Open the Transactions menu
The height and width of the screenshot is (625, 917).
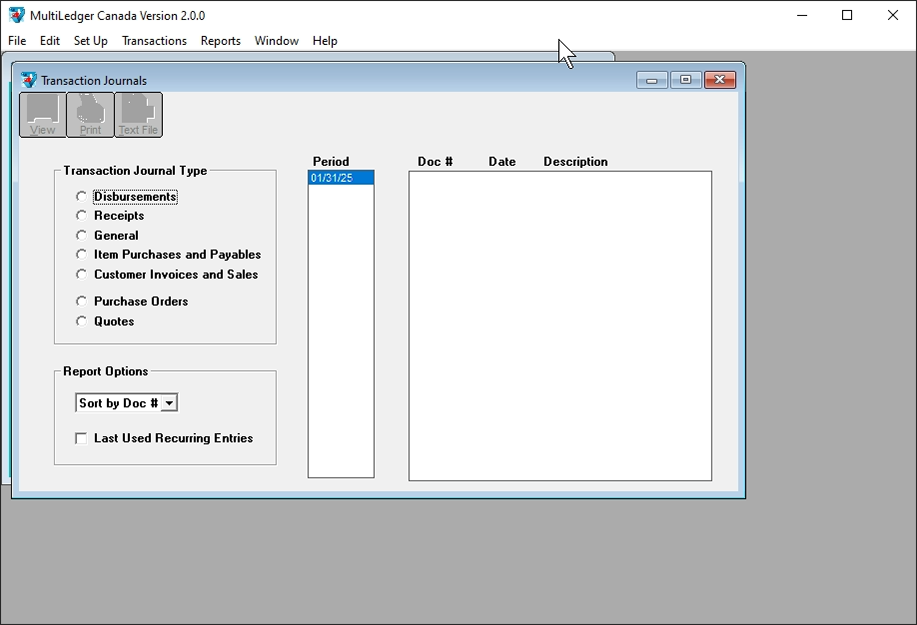(154, 41)
